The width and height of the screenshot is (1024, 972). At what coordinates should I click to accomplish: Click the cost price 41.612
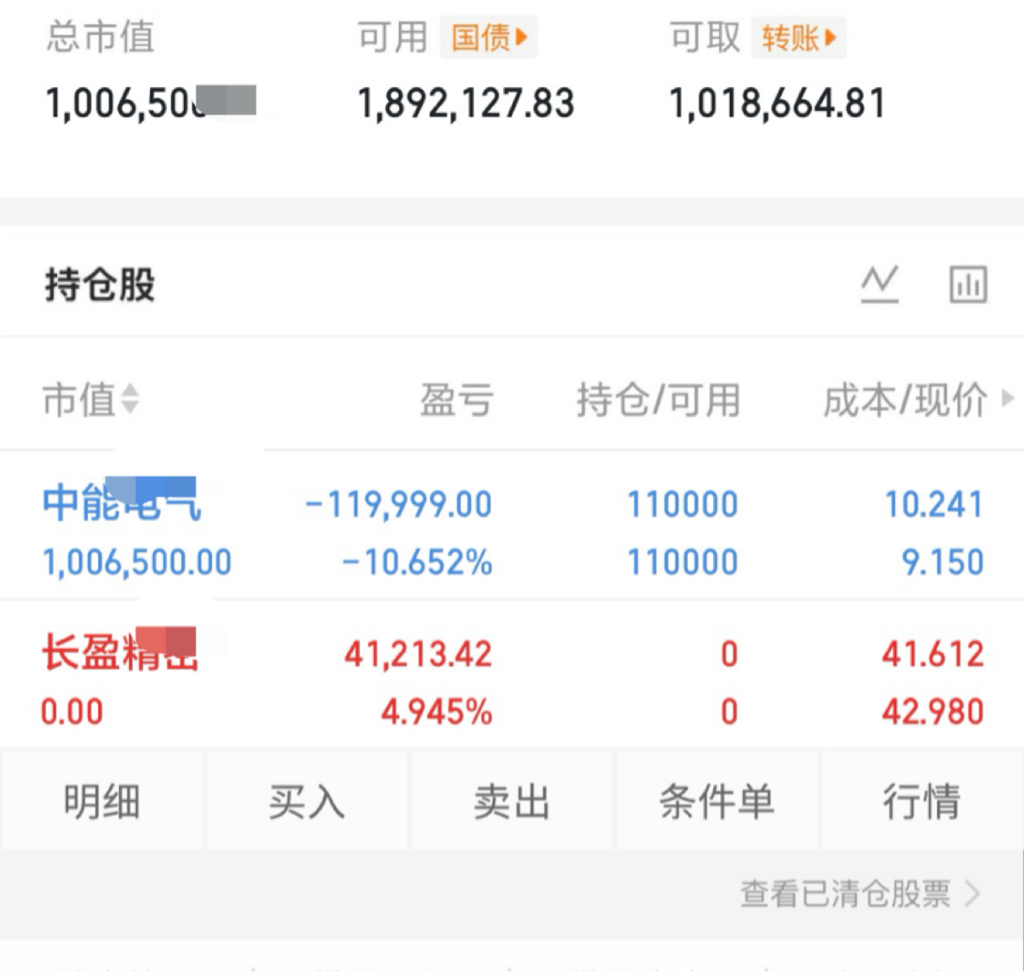click(x=933, y=654)
